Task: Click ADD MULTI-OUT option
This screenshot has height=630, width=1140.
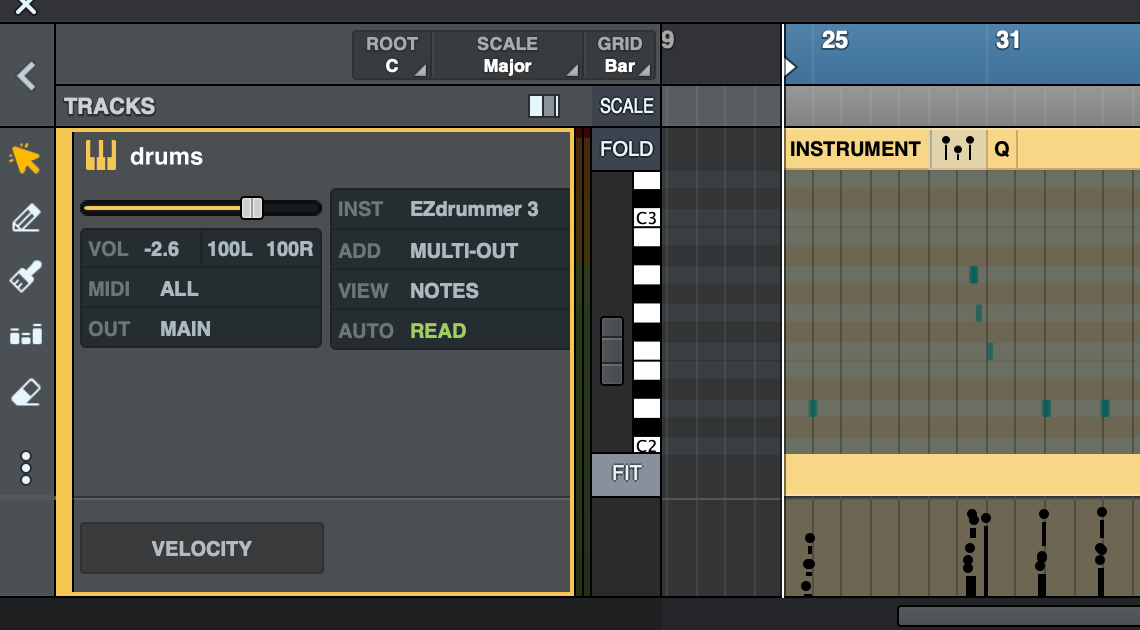Action: (451, 251)
